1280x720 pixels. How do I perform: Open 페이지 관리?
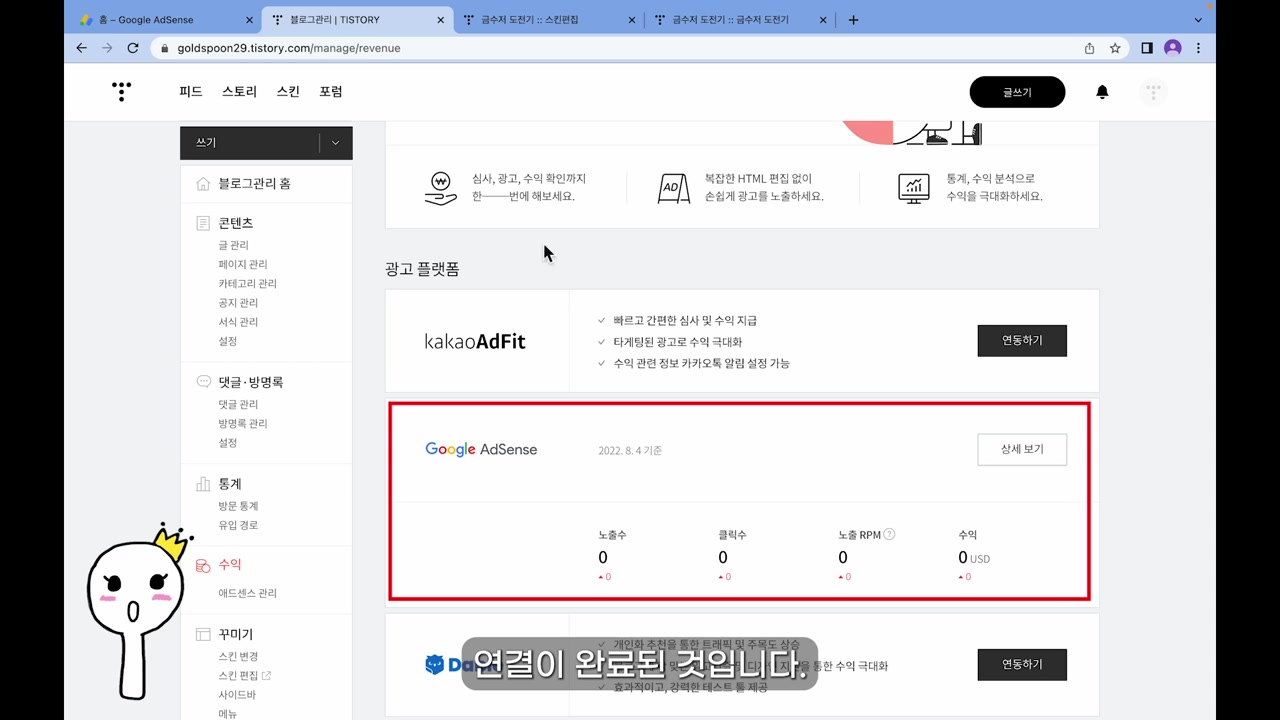[243, 264]
